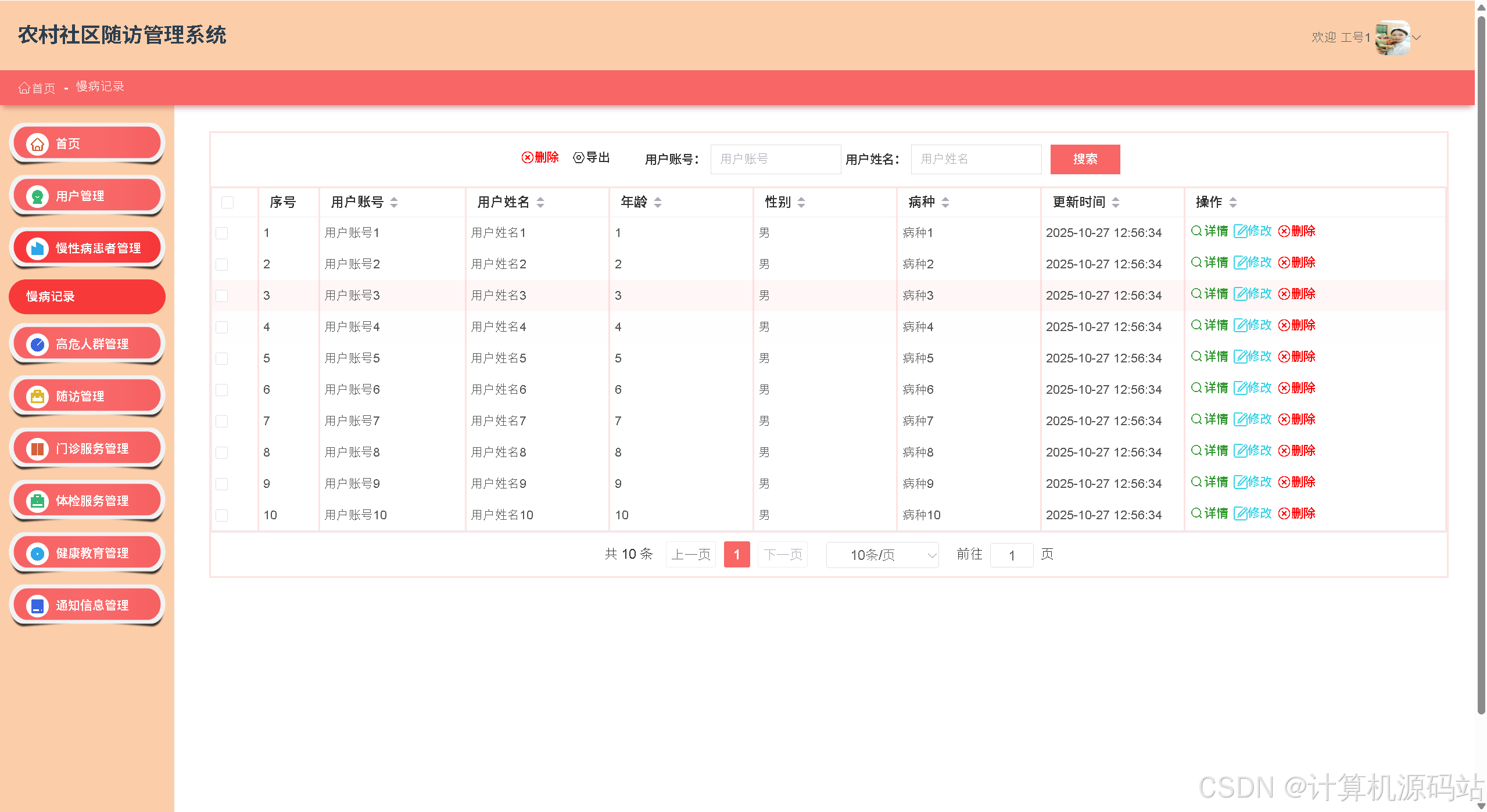Check the checkbox for row 9
The width and height of the screenshot is (1487, 812).
click(221, 484)
